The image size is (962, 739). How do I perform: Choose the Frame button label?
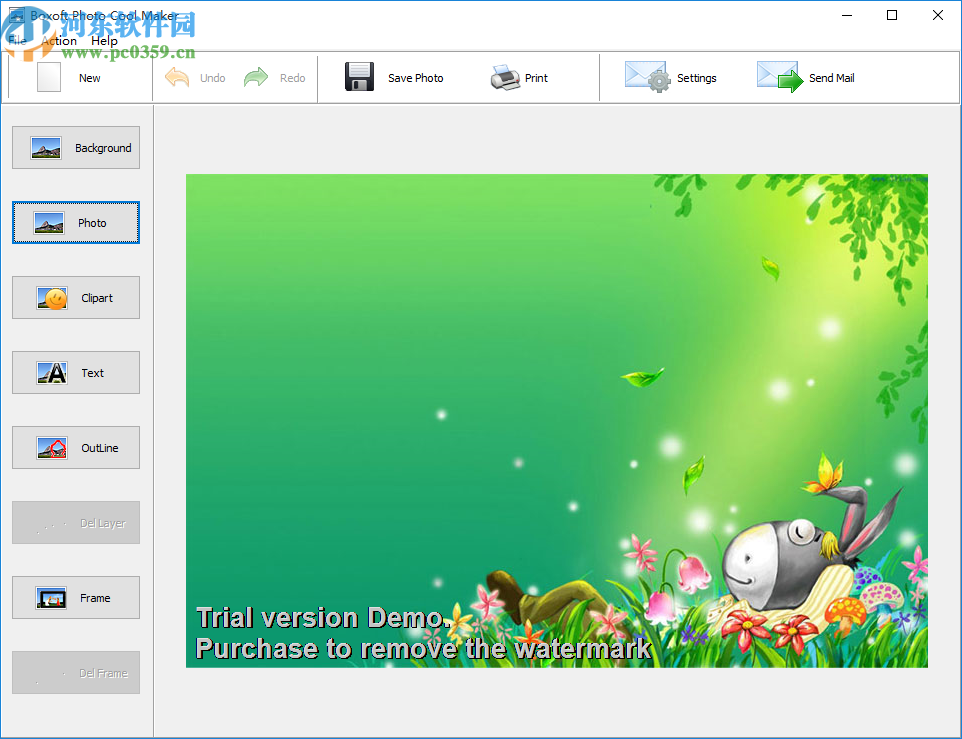(95, 598)
